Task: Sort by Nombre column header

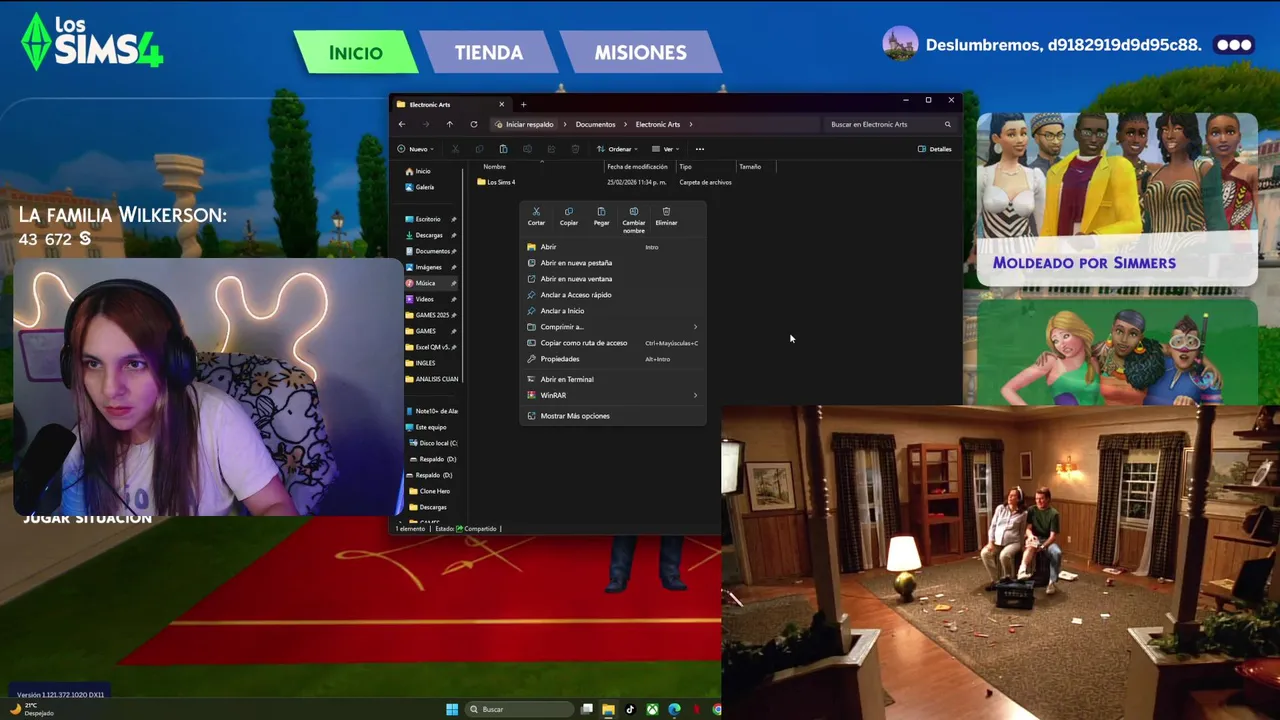Action: point(494,167)
